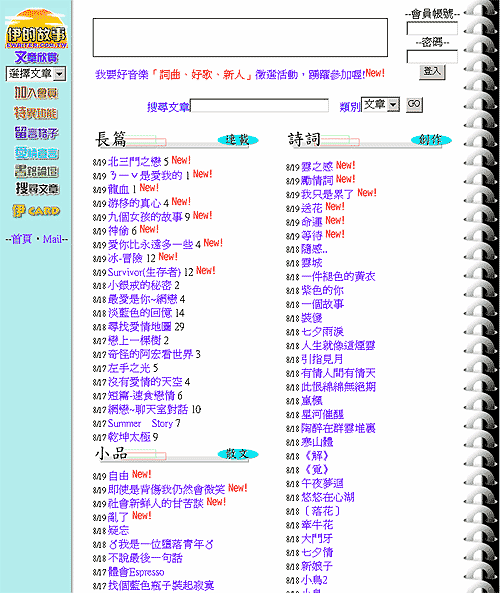Open the story link Survivor(生存者)
The width and height of the screenshot is (500, 593).
coord(144,272)
